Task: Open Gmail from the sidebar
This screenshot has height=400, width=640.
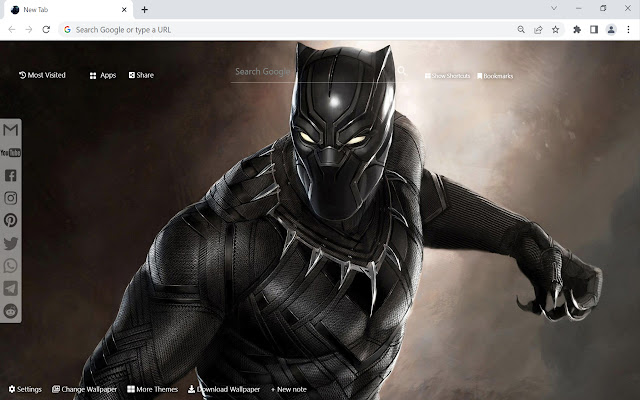Action: coord(11,130)
